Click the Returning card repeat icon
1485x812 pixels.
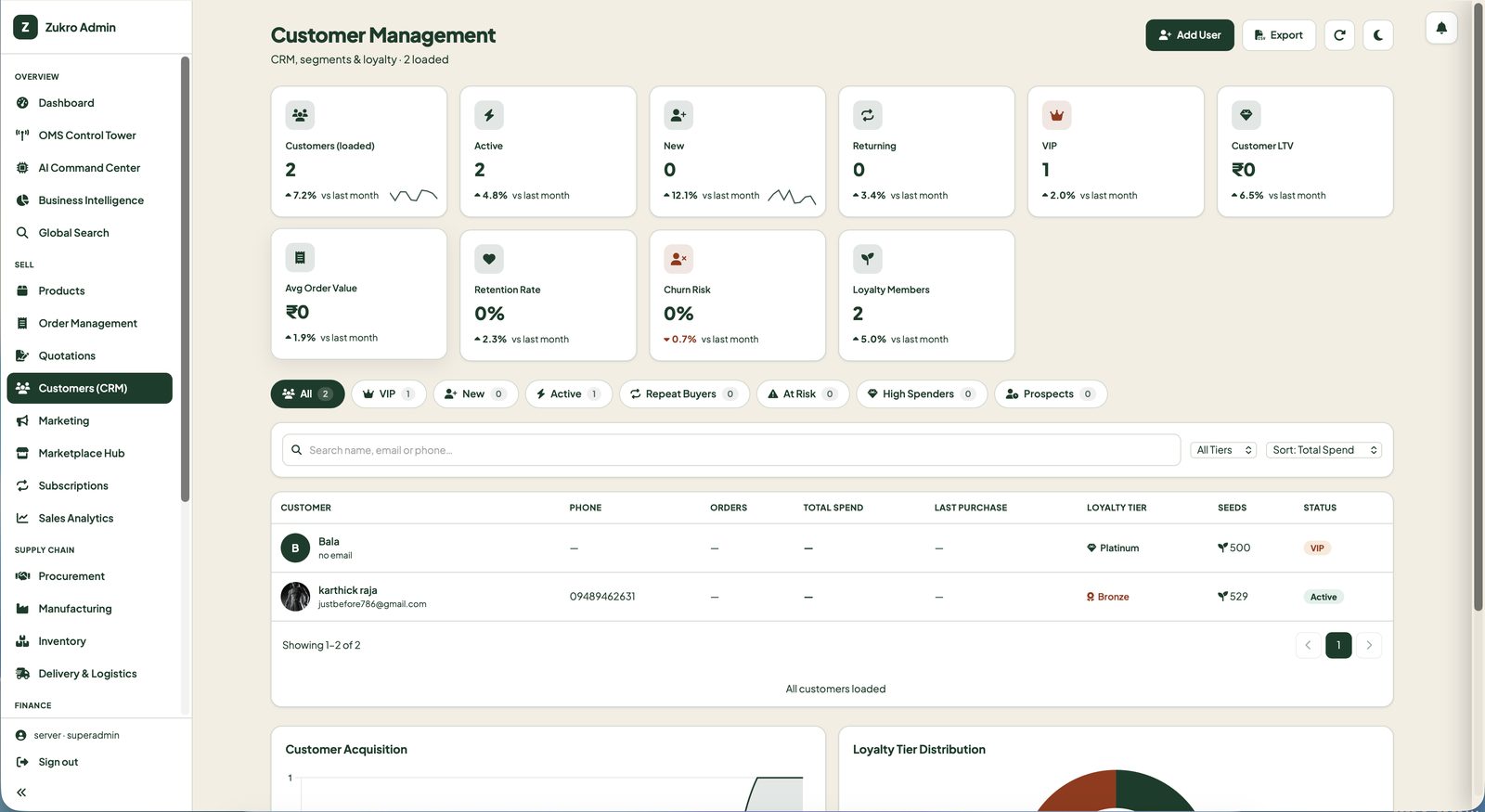[x=868, y=115]
